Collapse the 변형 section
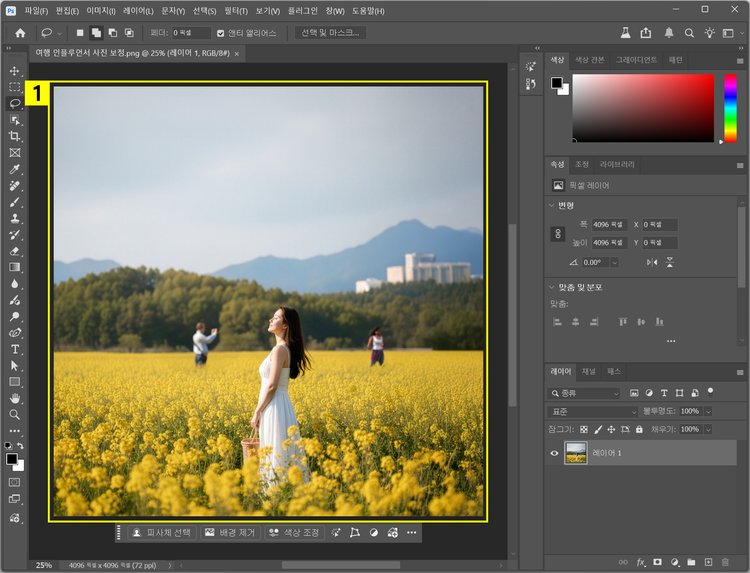This screenshot has width=750, height=573. [x=552, y=205]
